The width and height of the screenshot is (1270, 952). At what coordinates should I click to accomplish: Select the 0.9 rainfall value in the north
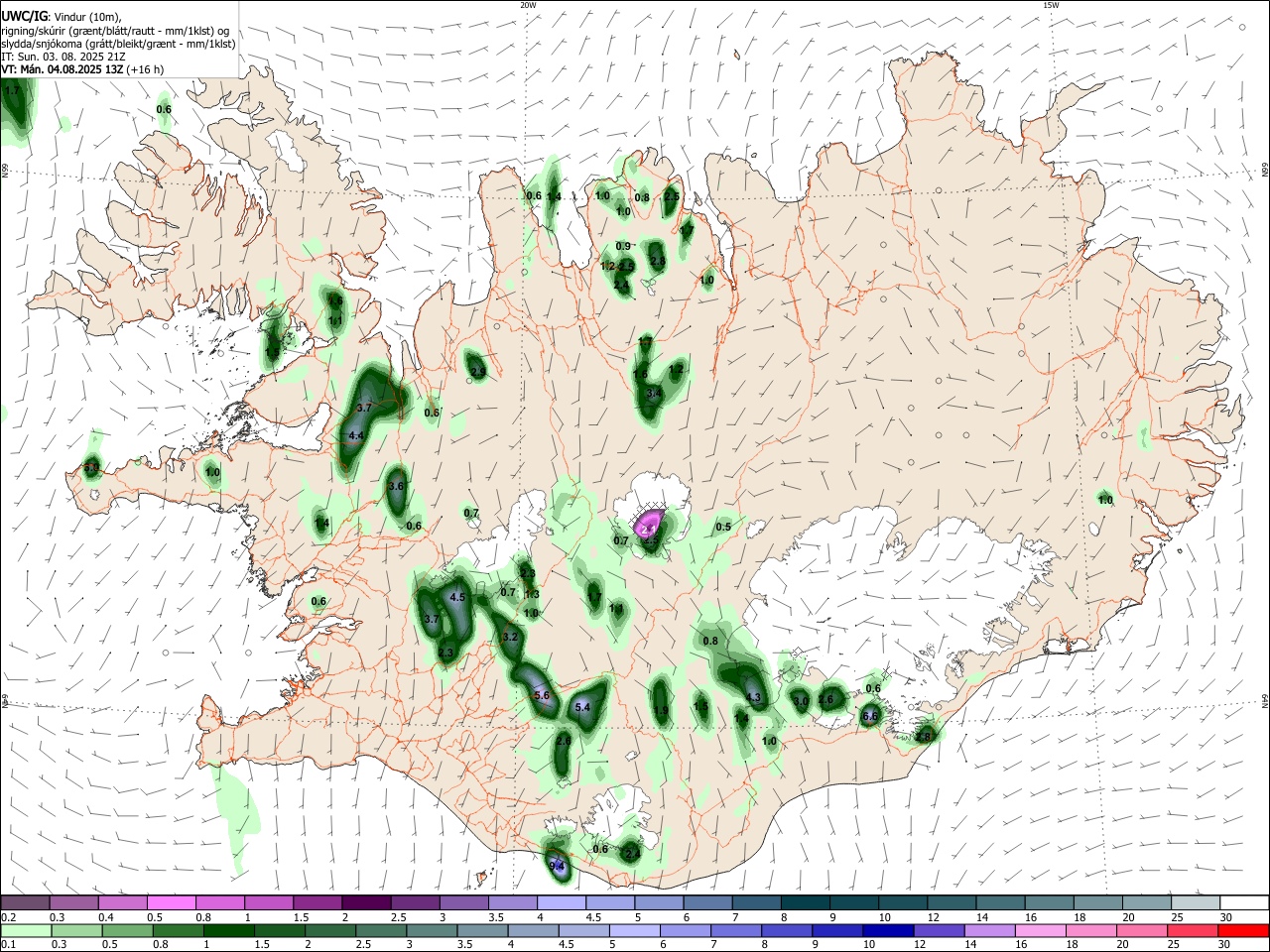click(623, 246)
